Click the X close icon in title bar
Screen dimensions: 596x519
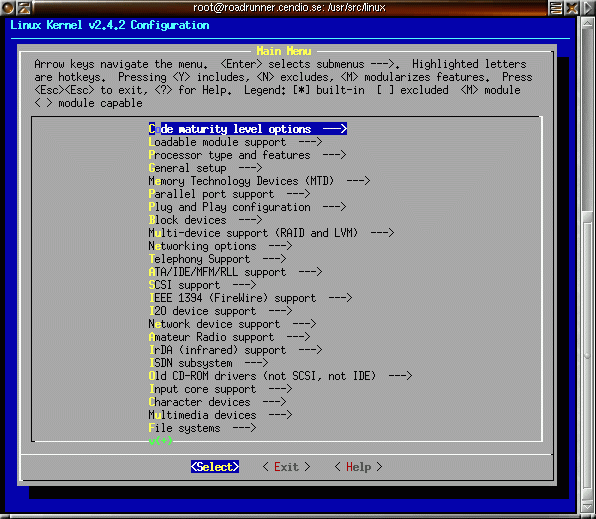[572, 7]
